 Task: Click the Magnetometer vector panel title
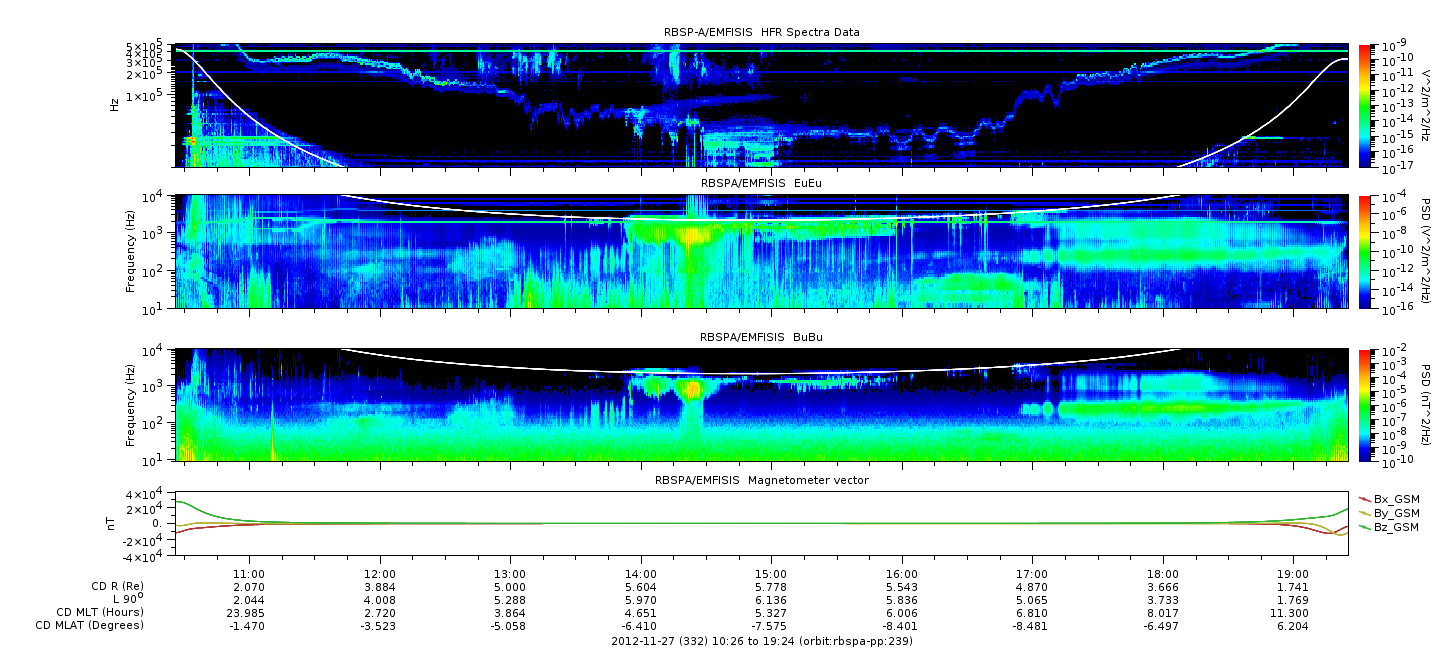[761, 480]
